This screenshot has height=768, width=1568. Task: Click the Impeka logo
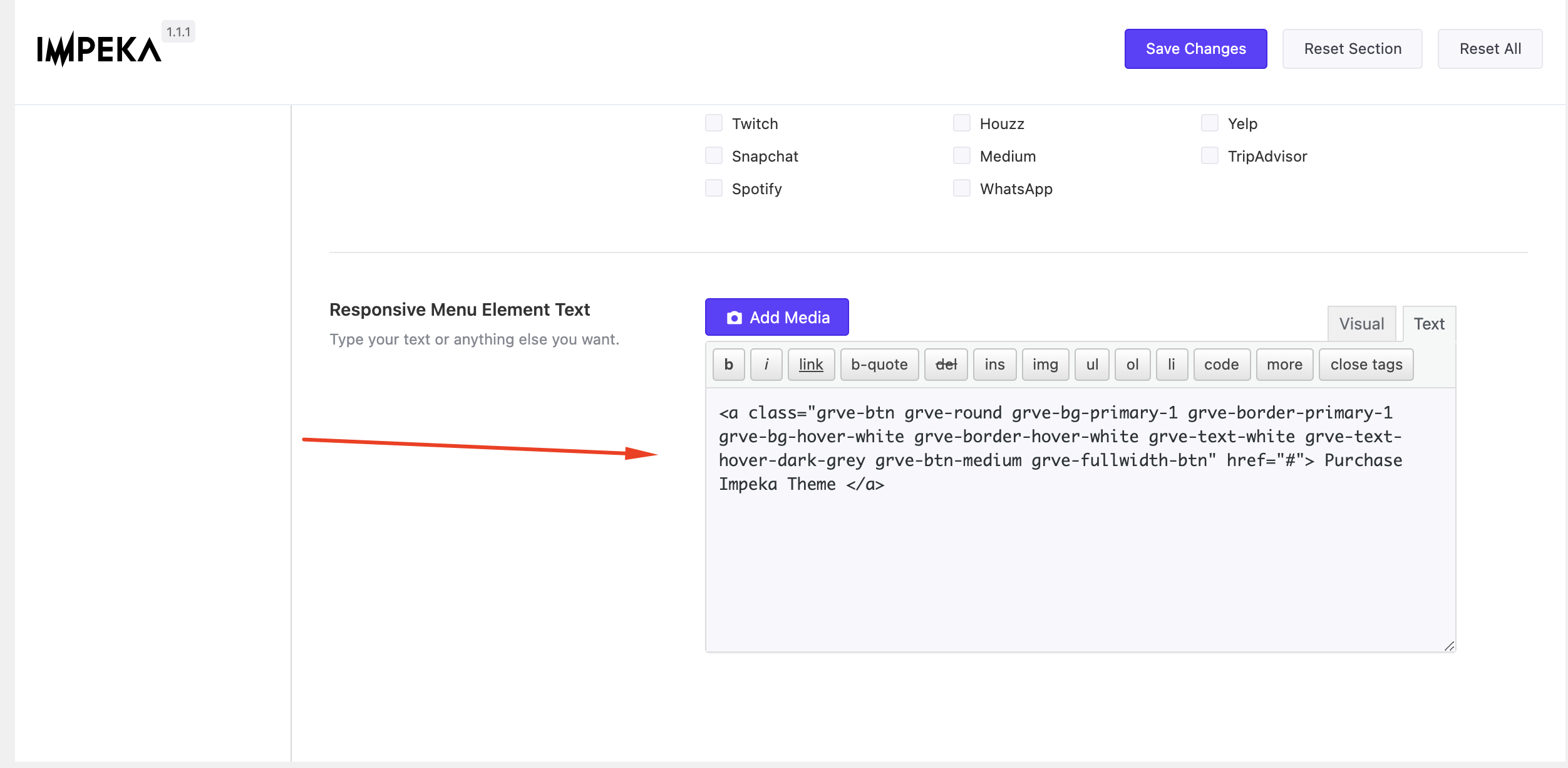point(99,49)
